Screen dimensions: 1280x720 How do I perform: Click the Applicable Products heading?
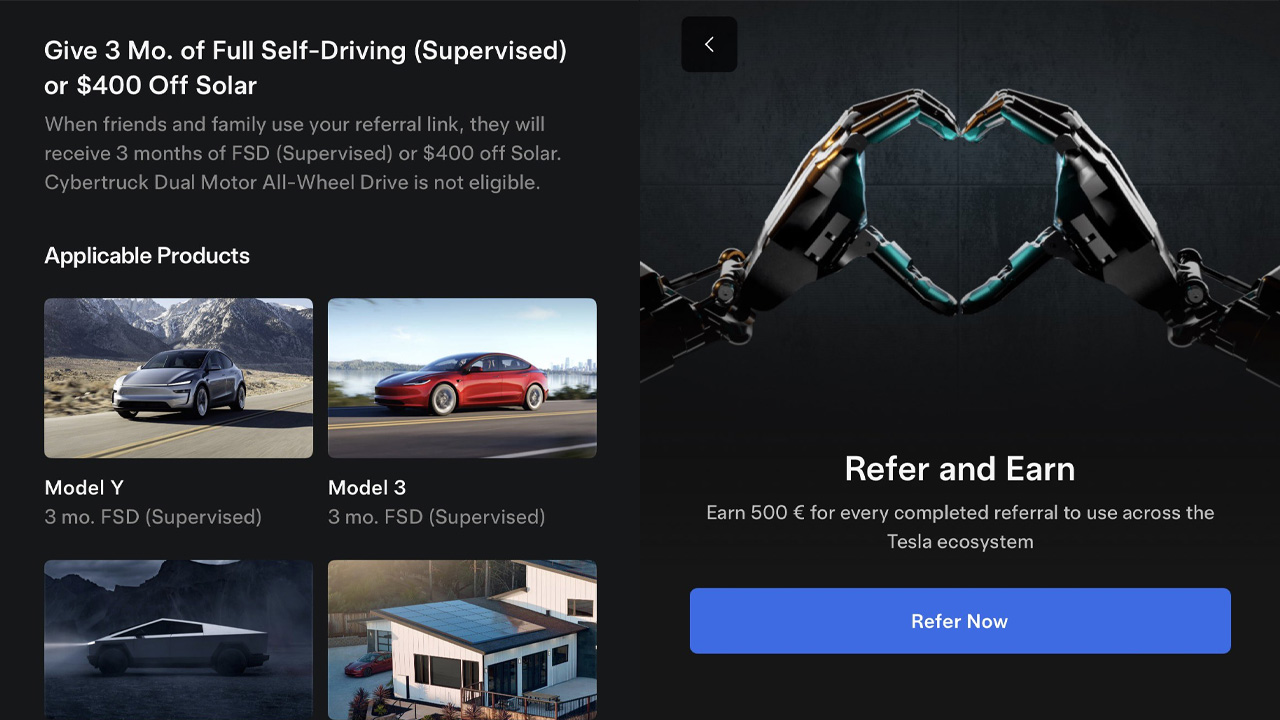(147, 256)
